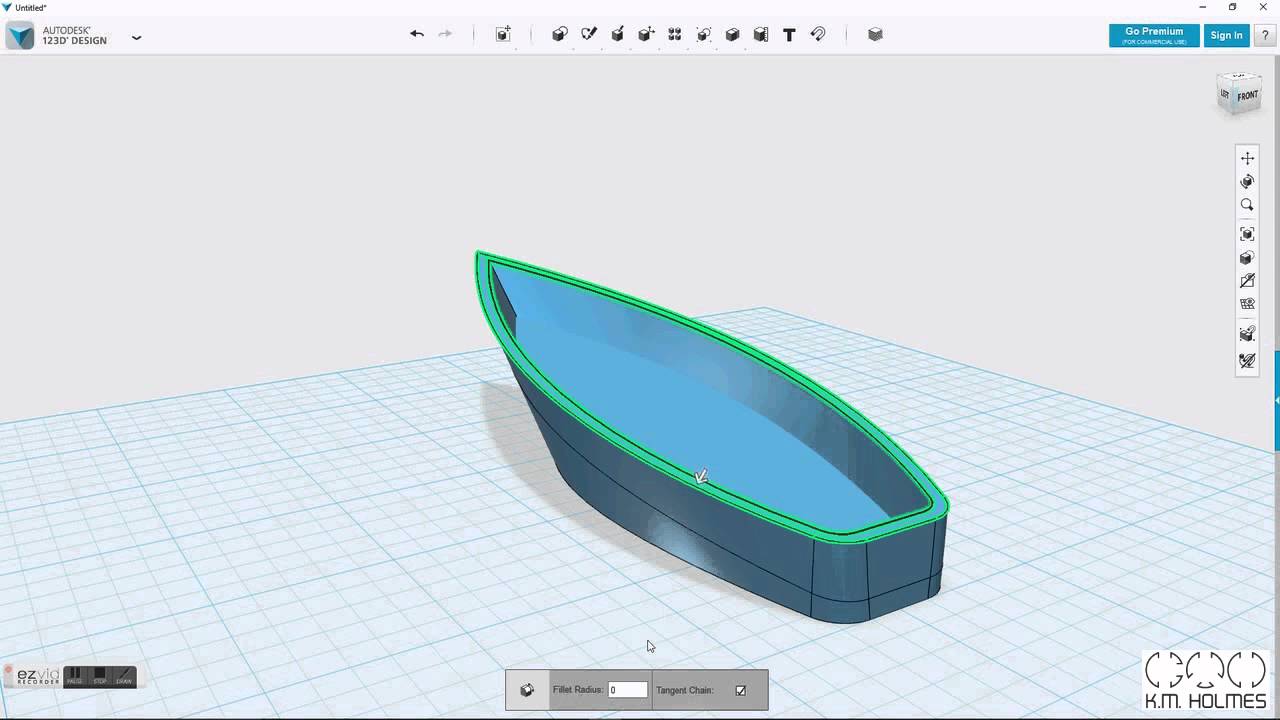Open the Modify tool menu
The width and height of the screenshot is (1280, 720).
646,34
